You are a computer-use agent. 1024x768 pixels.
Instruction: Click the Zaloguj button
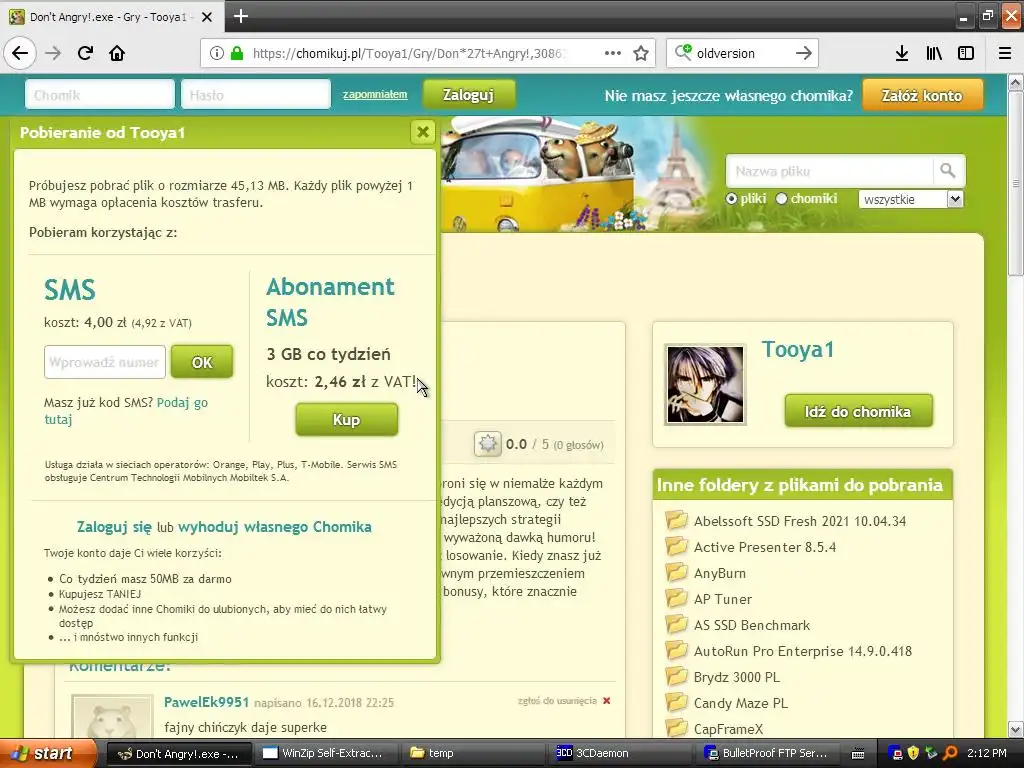point(468,95)
